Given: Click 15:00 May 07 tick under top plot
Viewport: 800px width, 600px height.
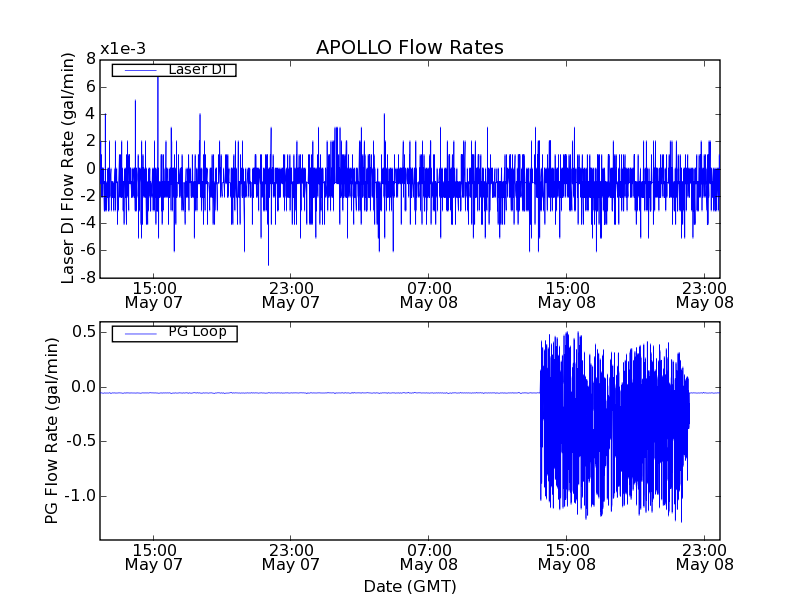Looking at the screenshot, I should 154,294.
